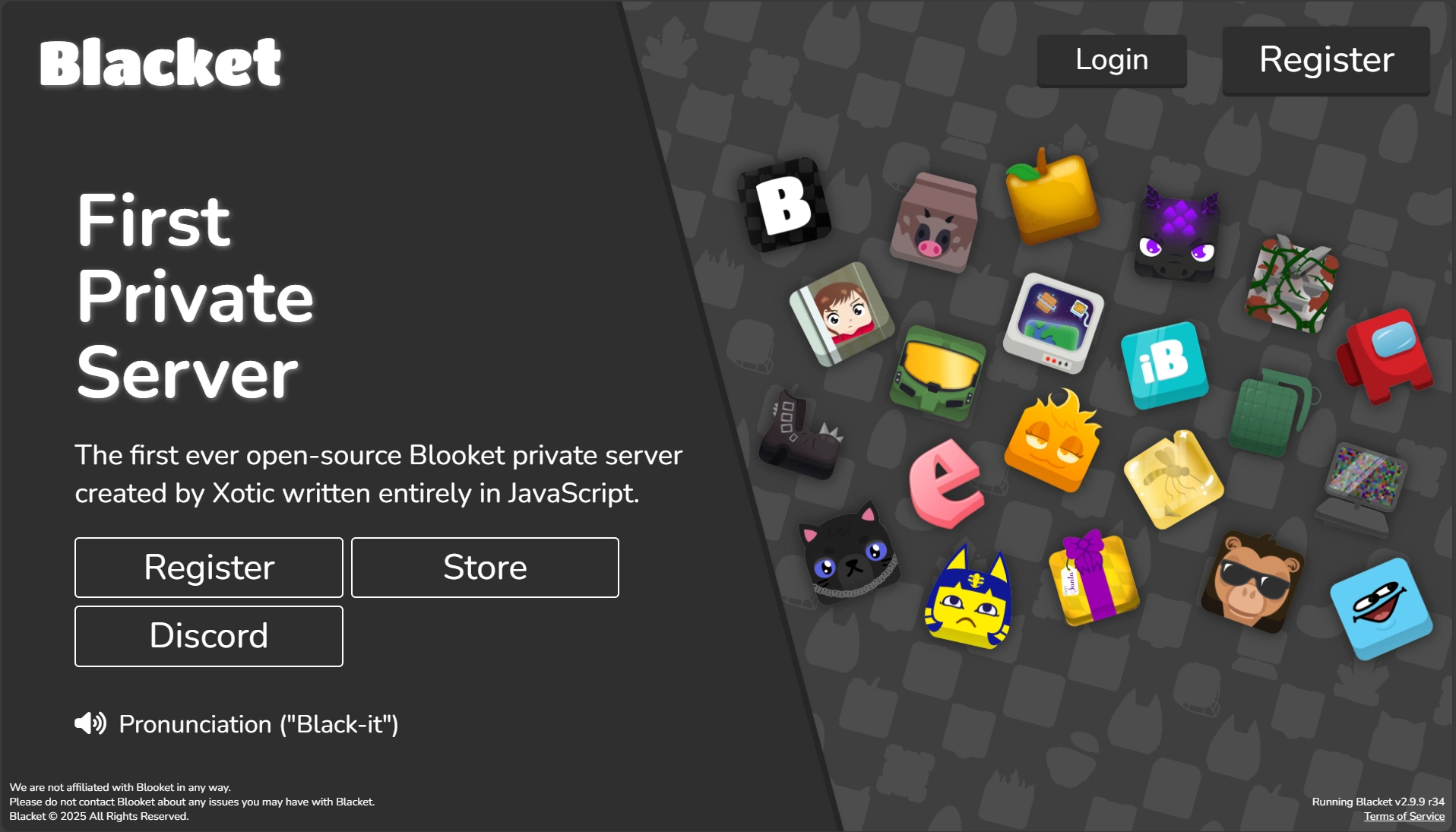Click the speaker pronunciation icon
1456x832 pixels.
[90, 723]
